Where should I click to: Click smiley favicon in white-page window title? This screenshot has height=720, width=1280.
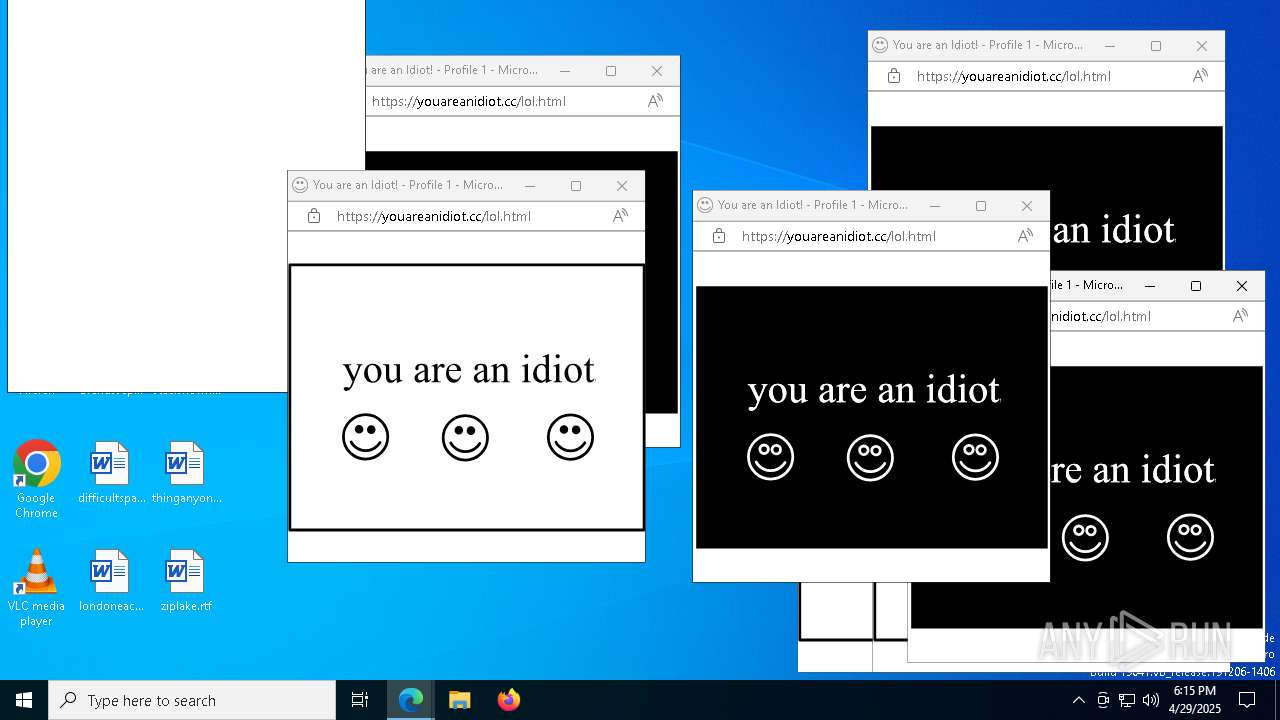point(299,185)
